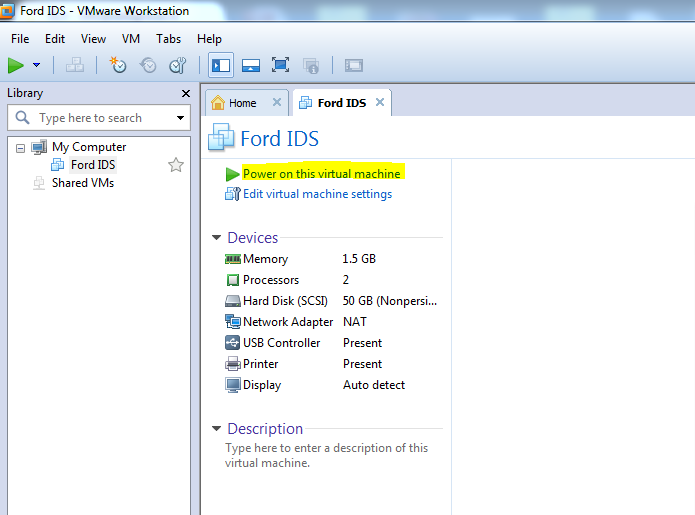The image size is (695, 515).
Task: Open the View menu
Action: click(93, 39)
